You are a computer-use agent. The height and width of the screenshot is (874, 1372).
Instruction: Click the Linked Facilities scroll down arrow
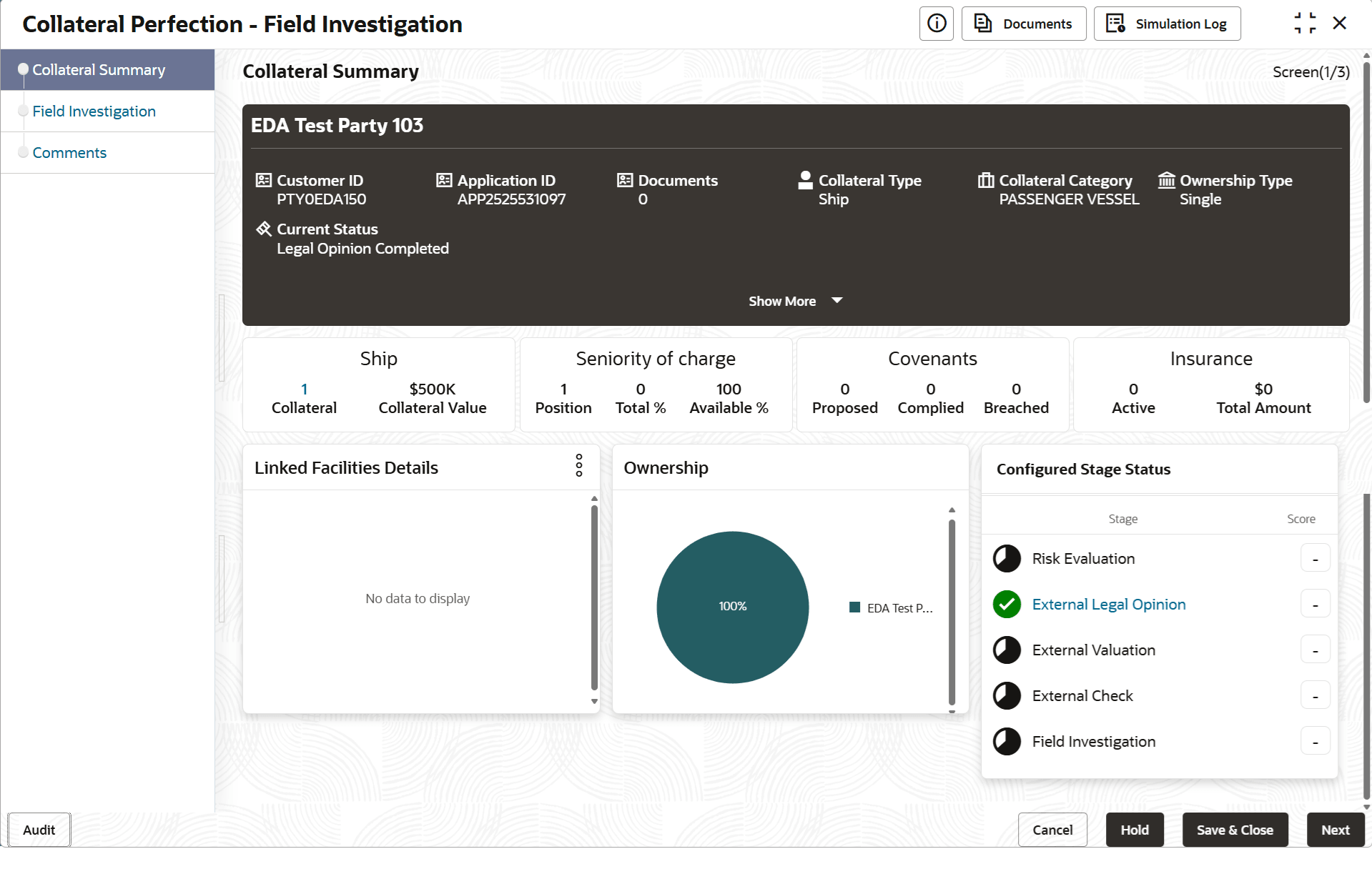click(594, 702)
